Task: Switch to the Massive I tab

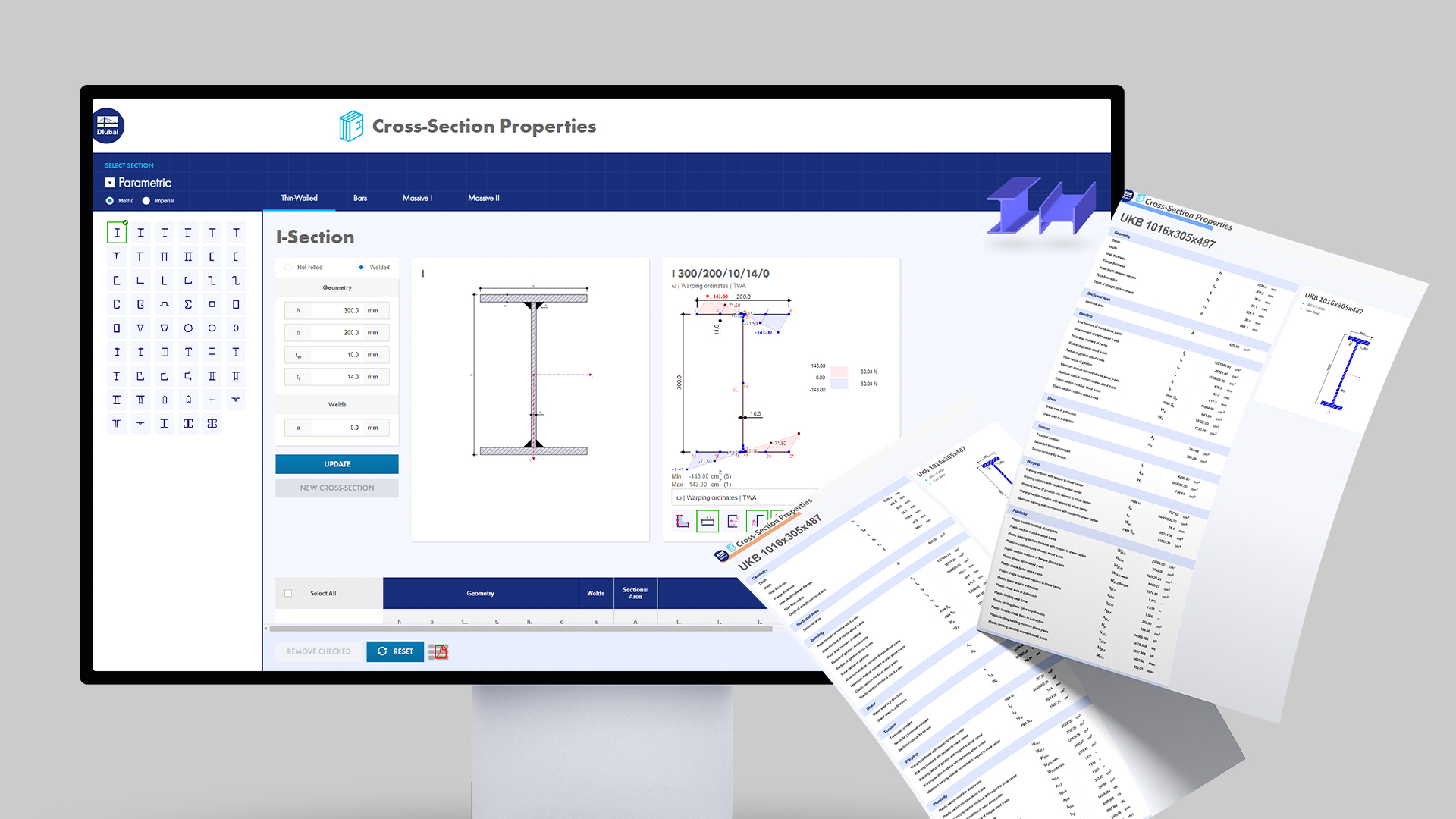Action: click(418, 197)
